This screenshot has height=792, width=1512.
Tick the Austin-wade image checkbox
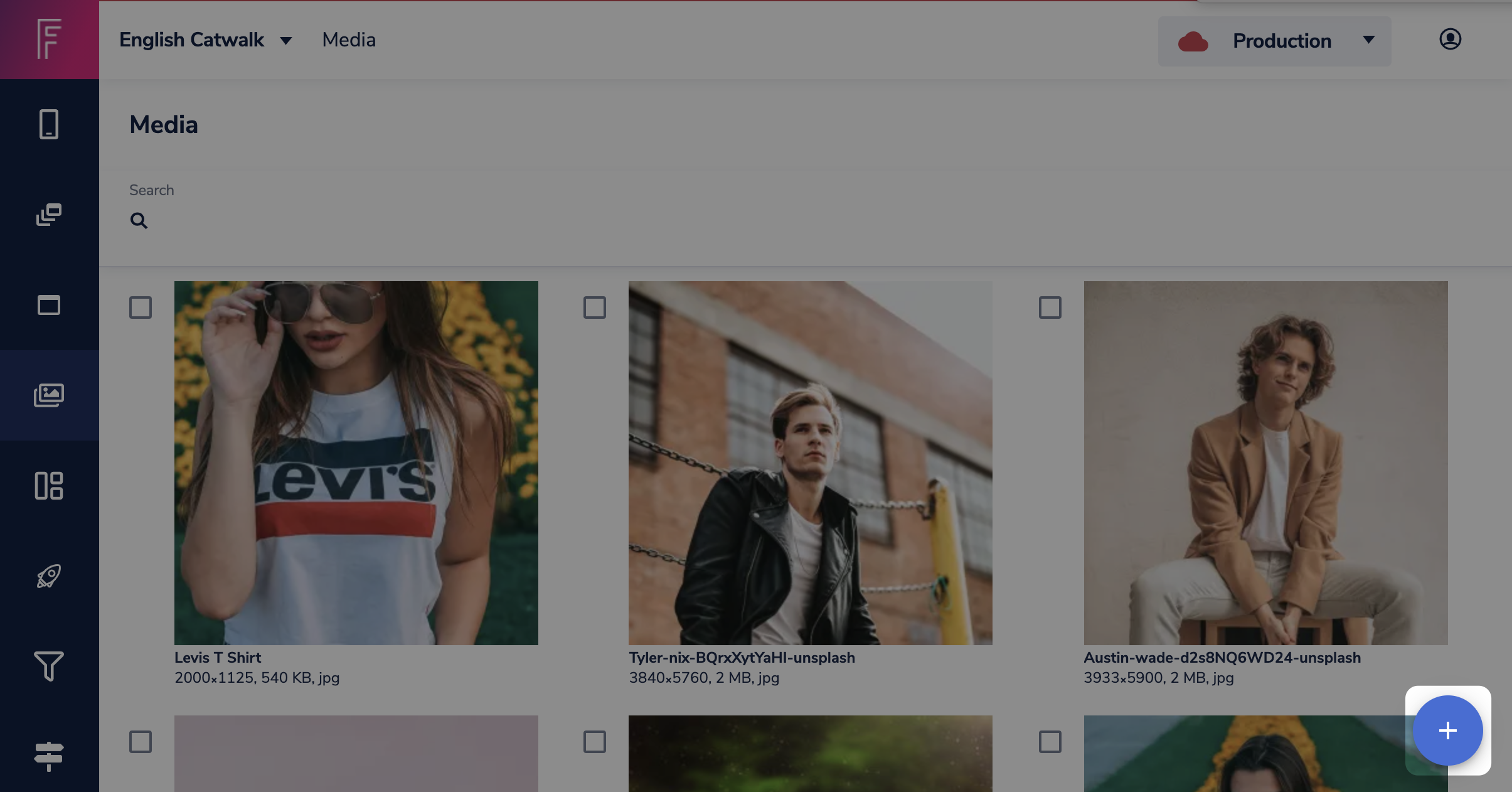1050,308
